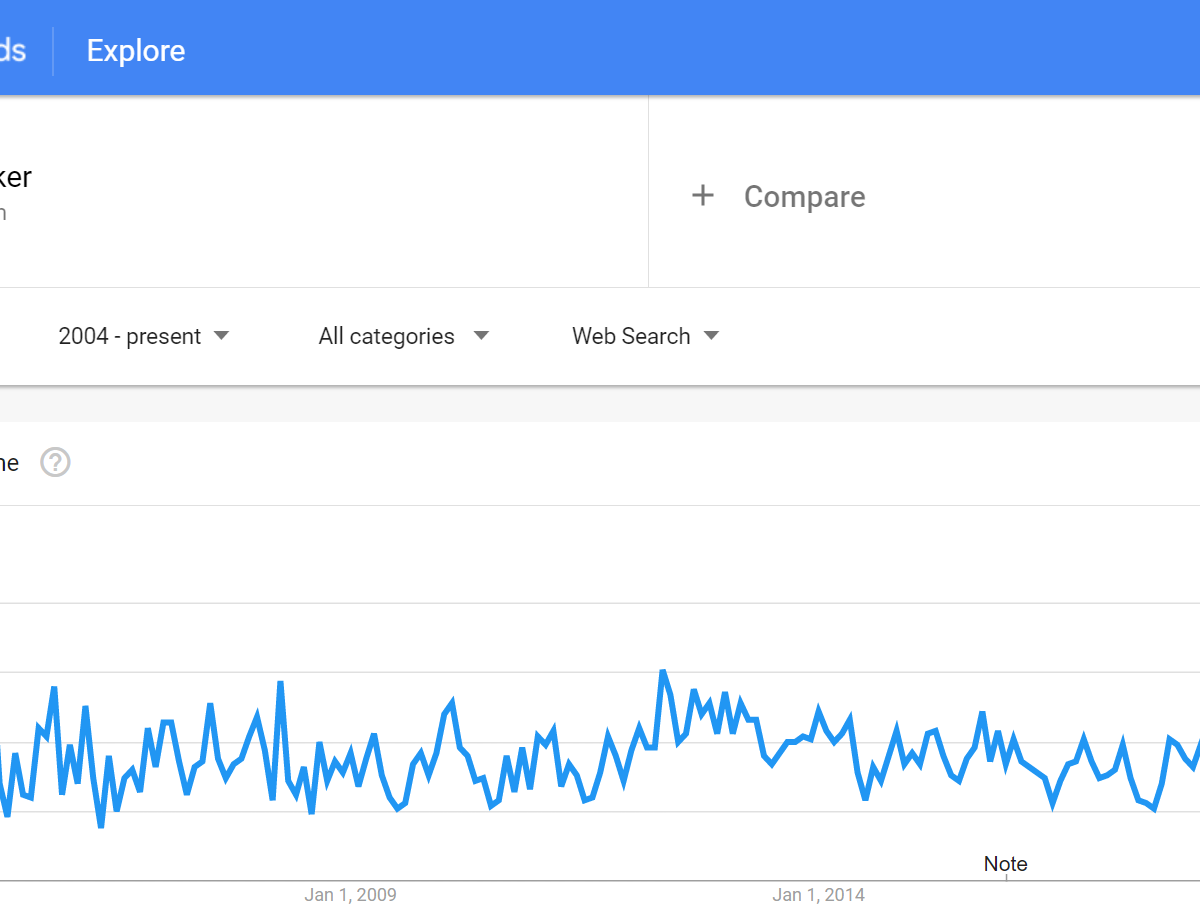
Task: Click the Explore header title
Action: pos(136,51)
